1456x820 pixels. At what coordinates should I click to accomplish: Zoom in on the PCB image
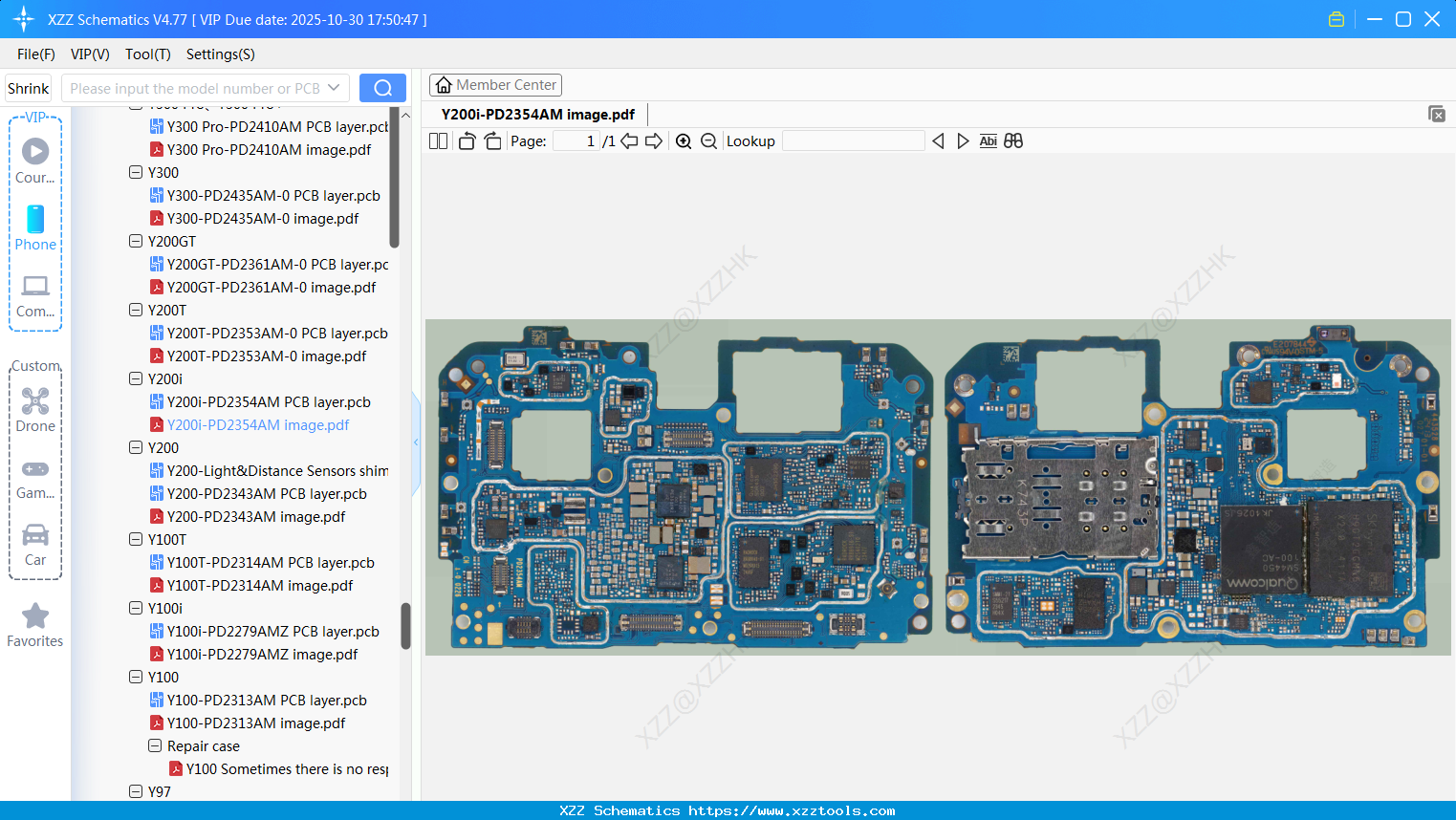[684, 140]
